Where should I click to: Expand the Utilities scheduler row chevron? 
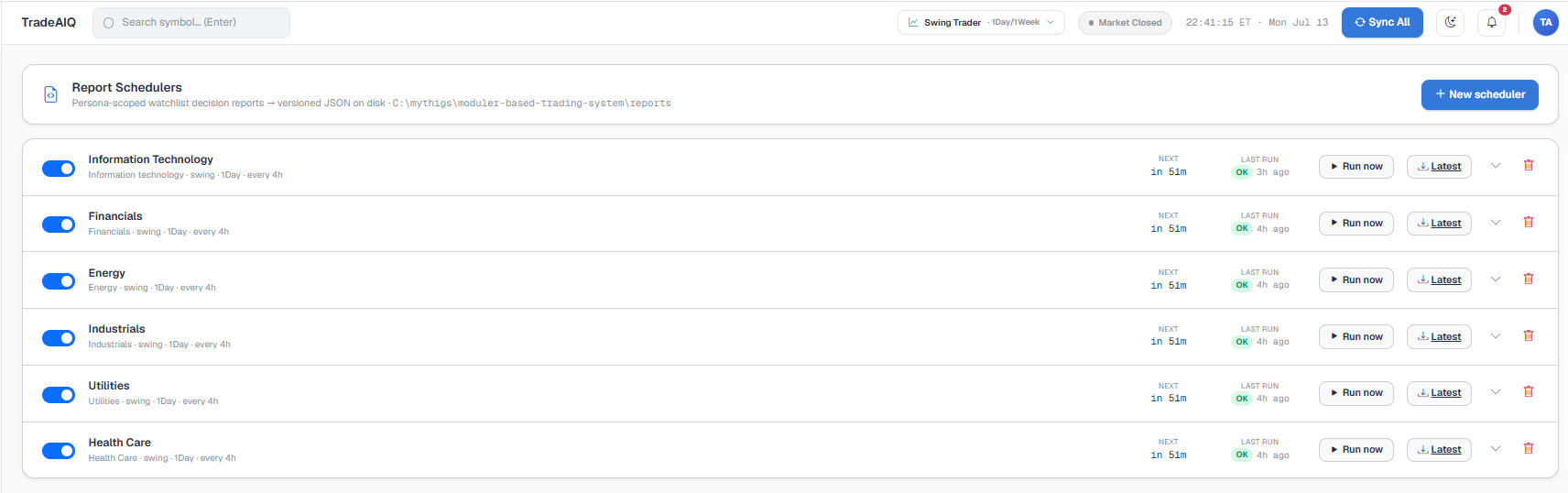[1496, 392]
